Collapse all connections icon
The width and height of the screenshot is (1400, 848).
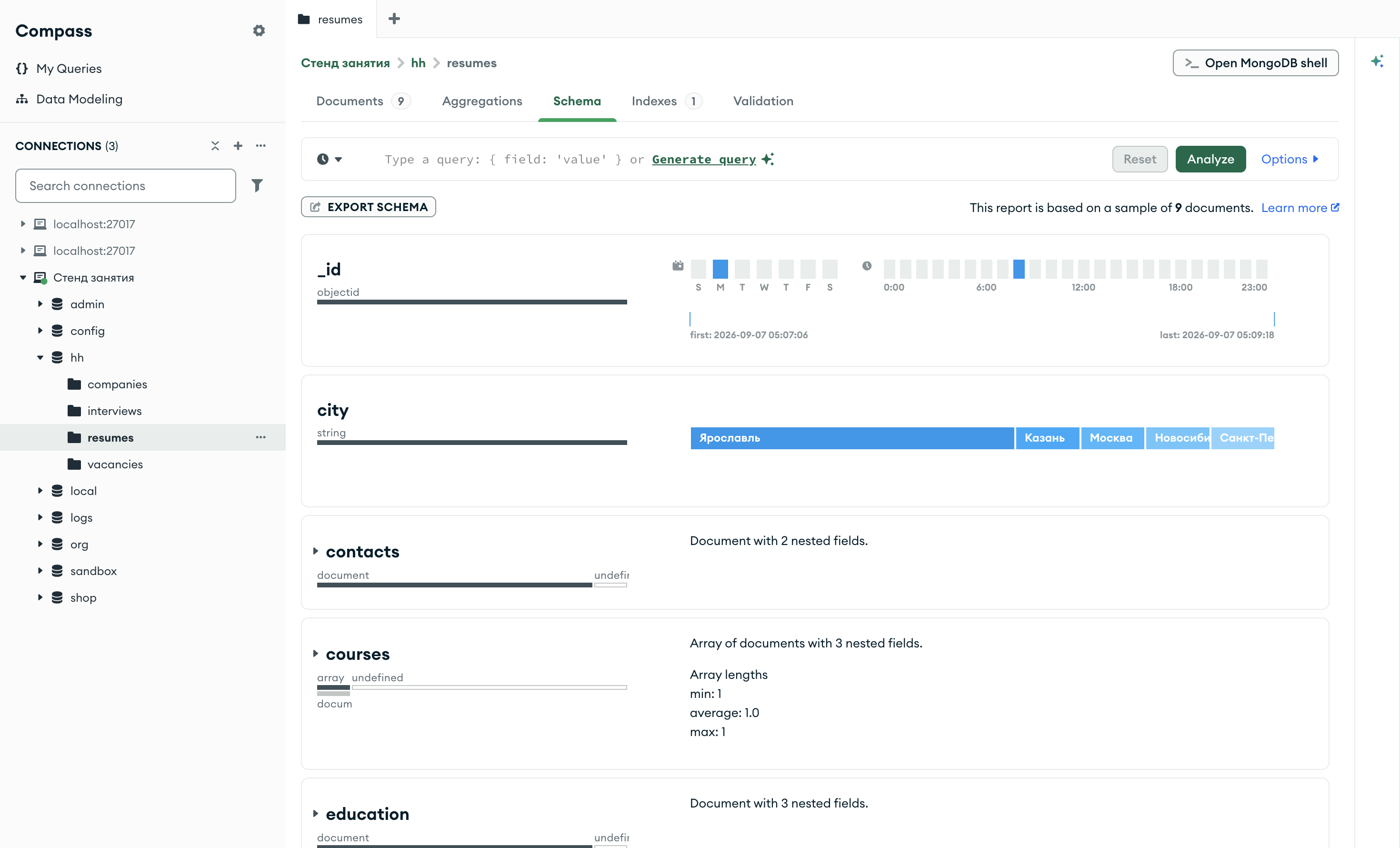point(215,146)
